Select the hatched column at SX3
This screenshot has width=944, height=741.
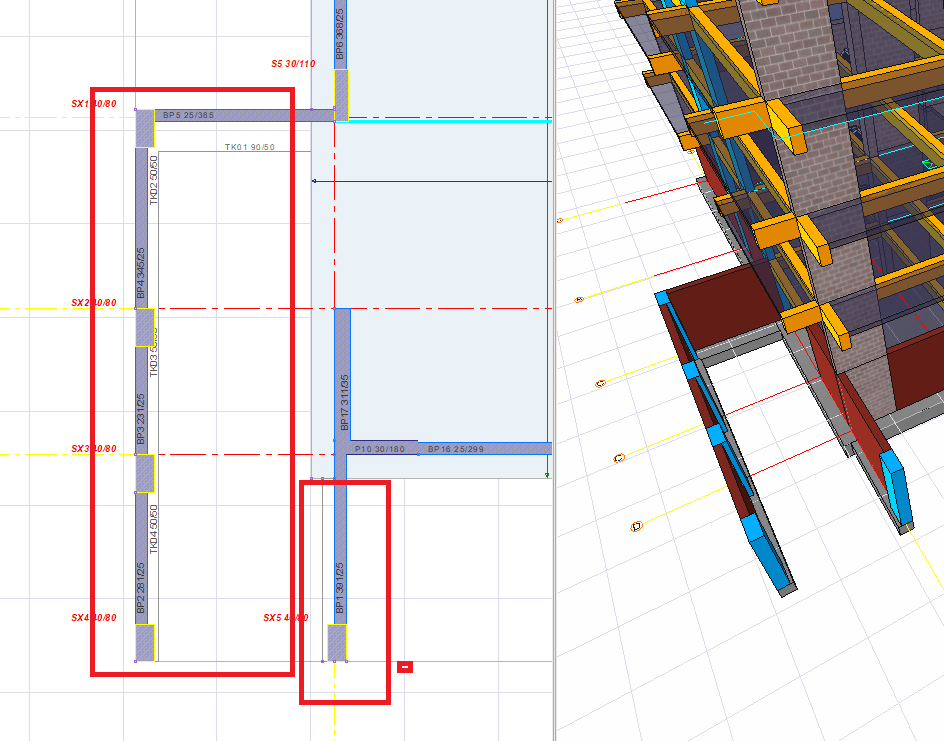point(145,473)
